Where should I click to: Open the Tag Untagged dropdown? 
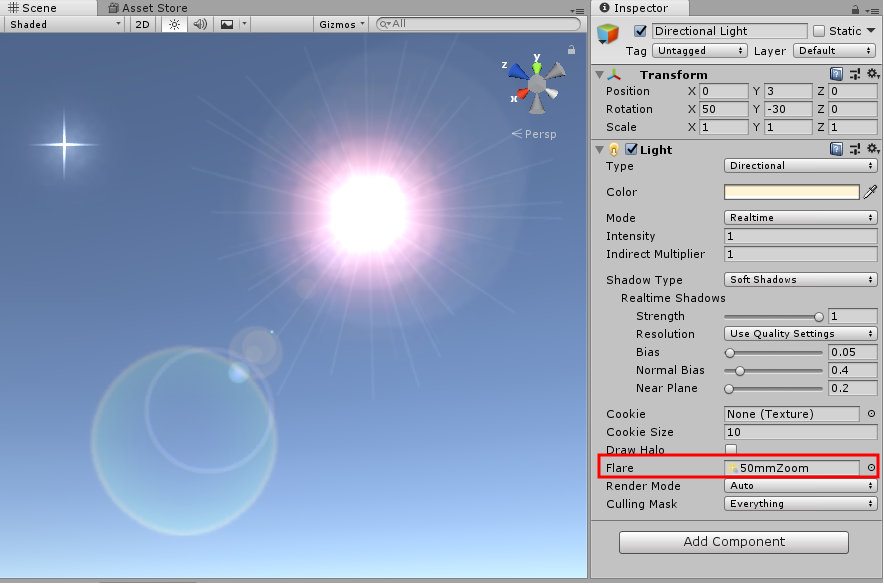700,51
